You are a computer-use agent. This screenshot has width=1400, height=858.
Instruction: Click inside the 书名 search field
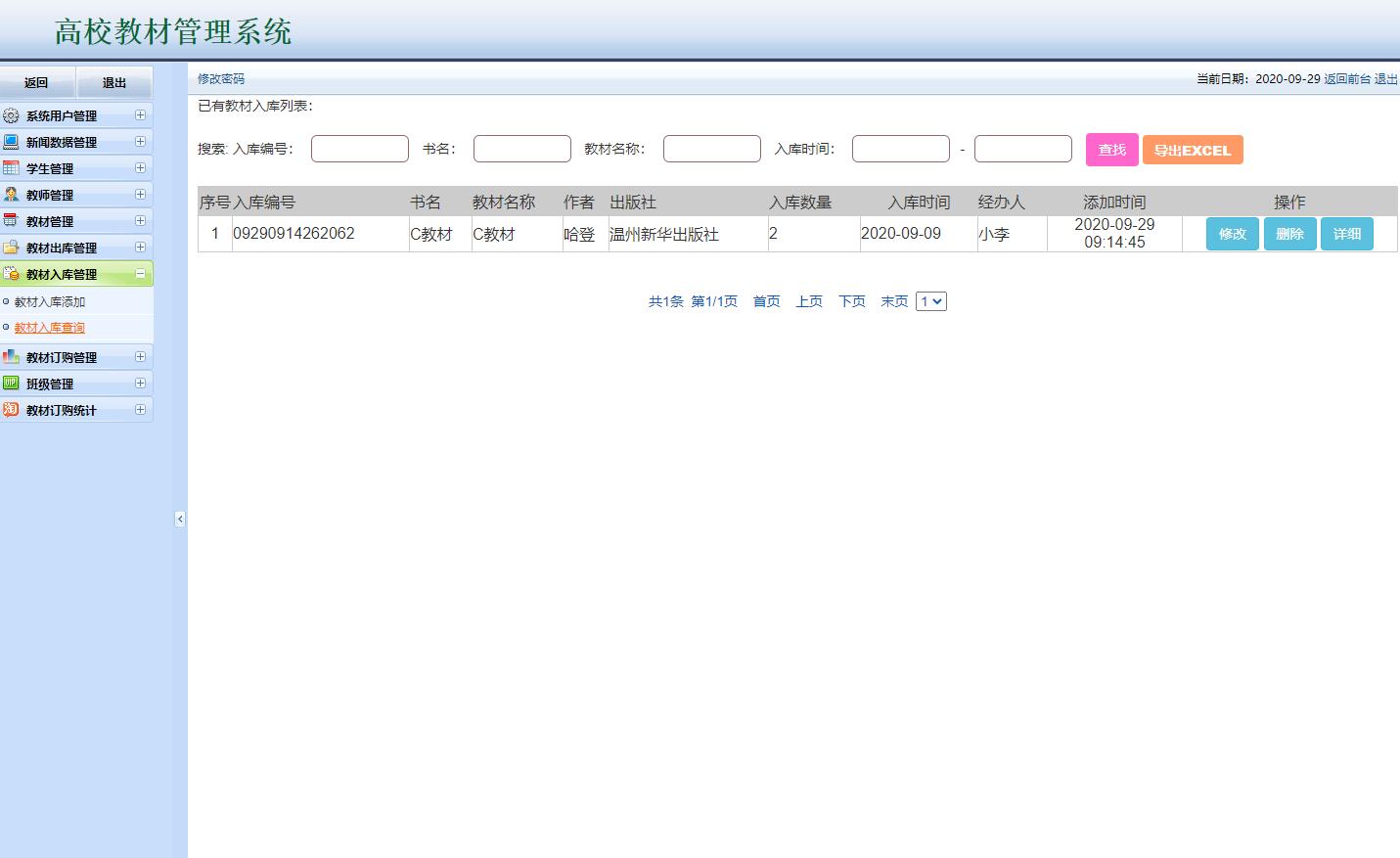[521, 148]
